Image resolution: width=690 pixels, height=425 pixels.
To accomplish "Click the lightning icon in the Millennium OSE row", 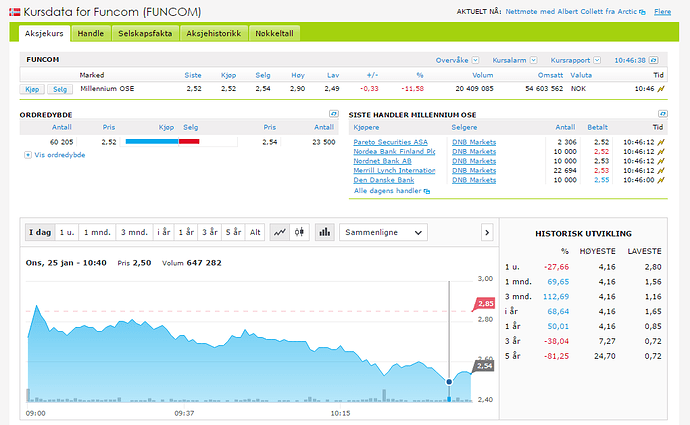I will click(x=661, y=89).
